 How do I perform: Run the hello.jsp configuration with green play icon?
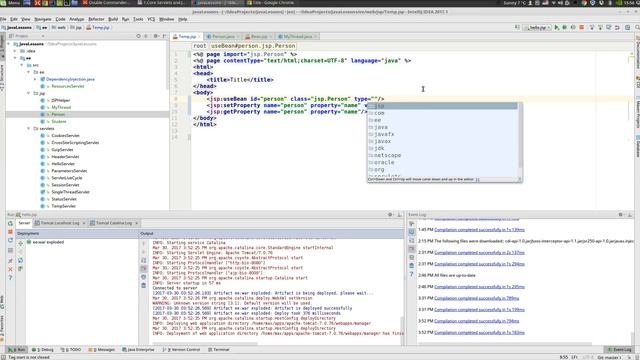tap(556, 27)
